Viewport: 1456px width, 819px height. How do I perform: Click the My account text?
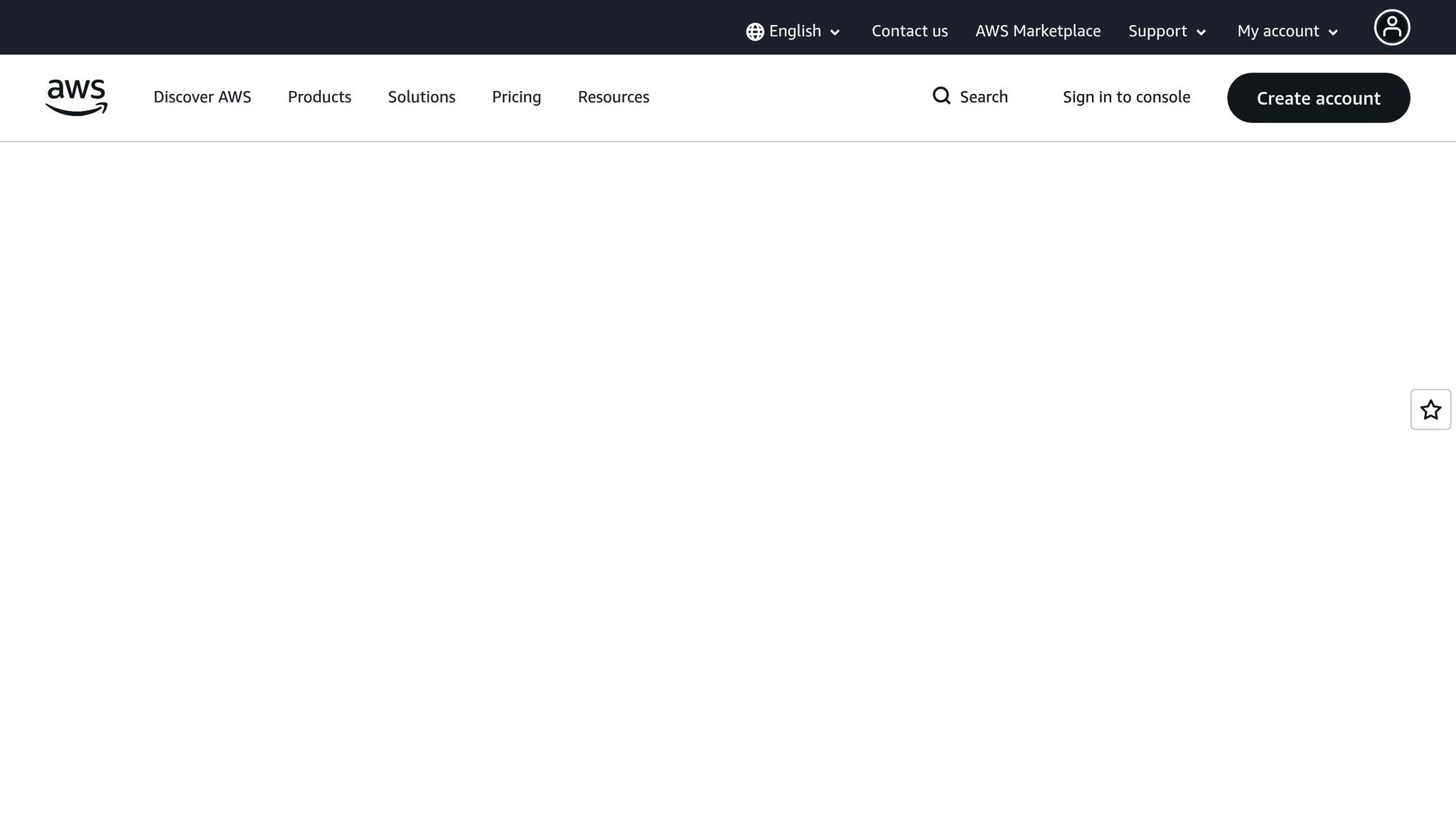click(1278, 31)
